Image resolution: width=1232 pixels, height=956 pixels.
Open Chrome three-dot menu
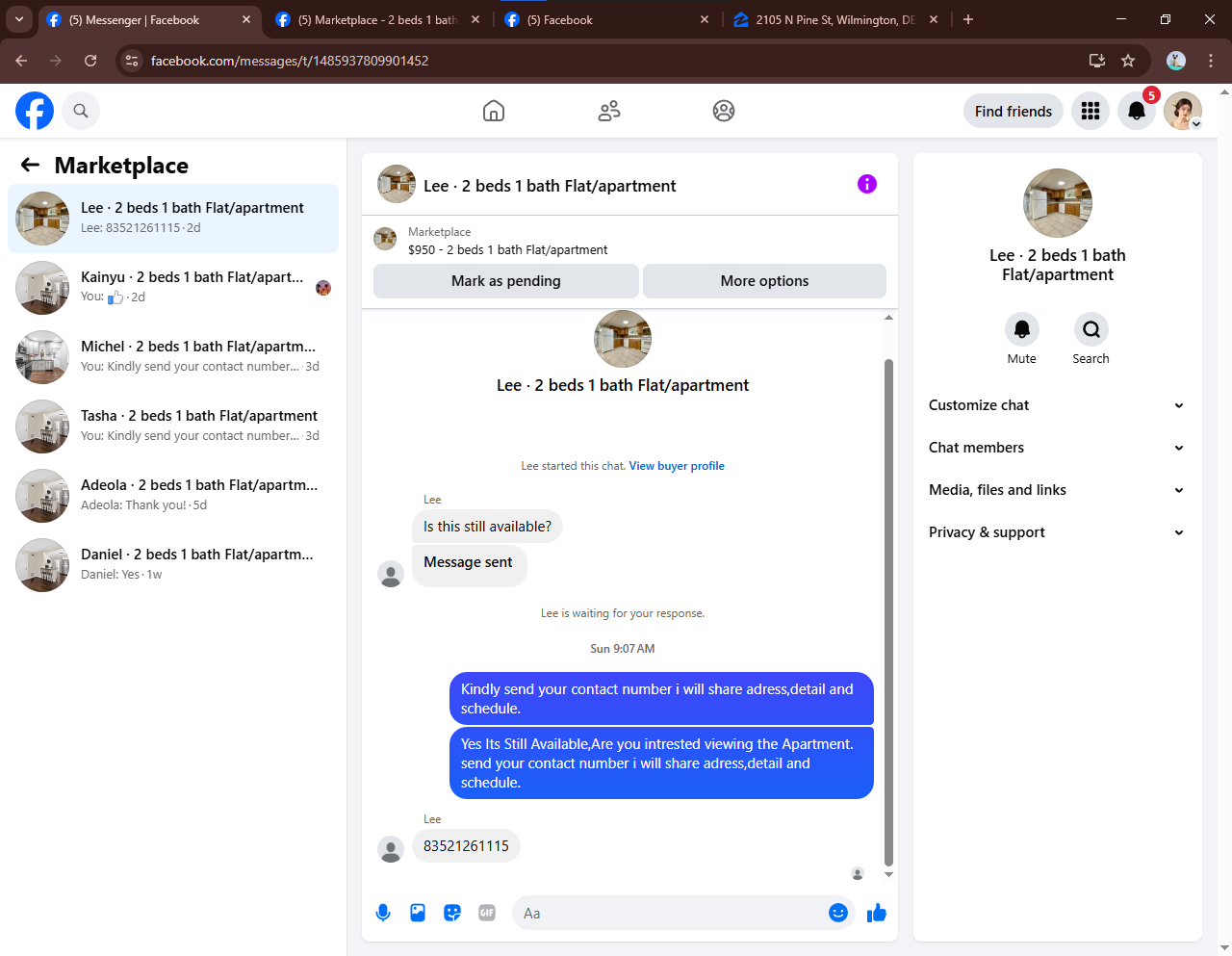point(1211,61)
